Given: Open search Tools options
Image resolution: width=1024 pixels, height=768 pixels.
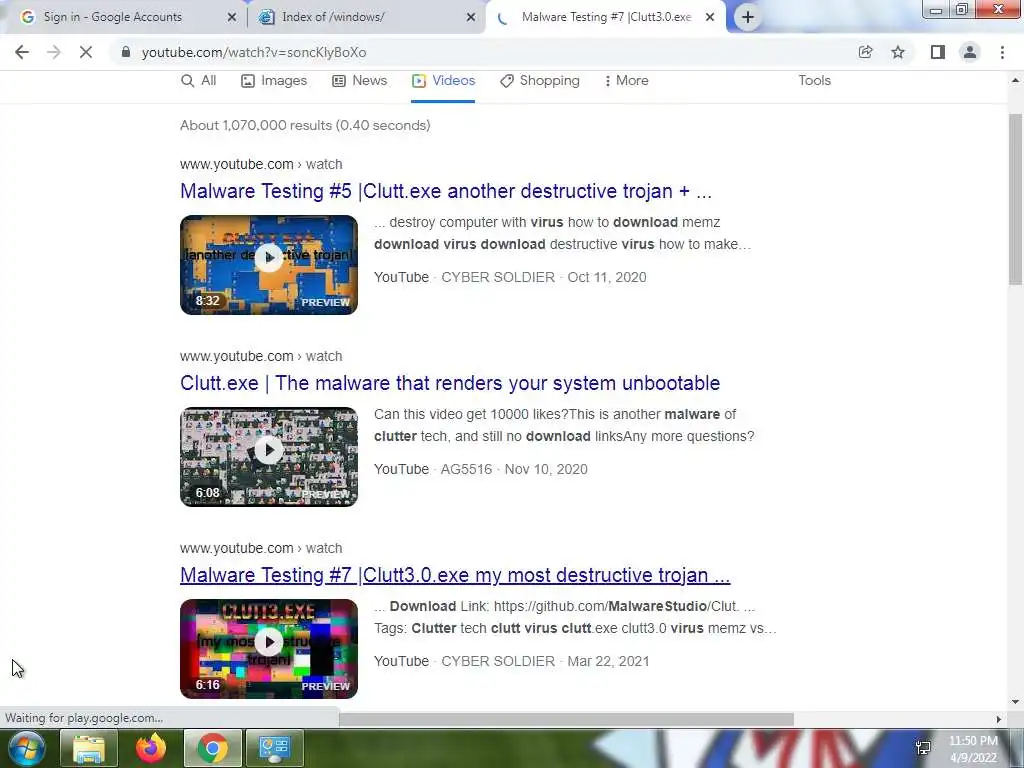Looking at the screenshot, I should [x=814, y=80].
